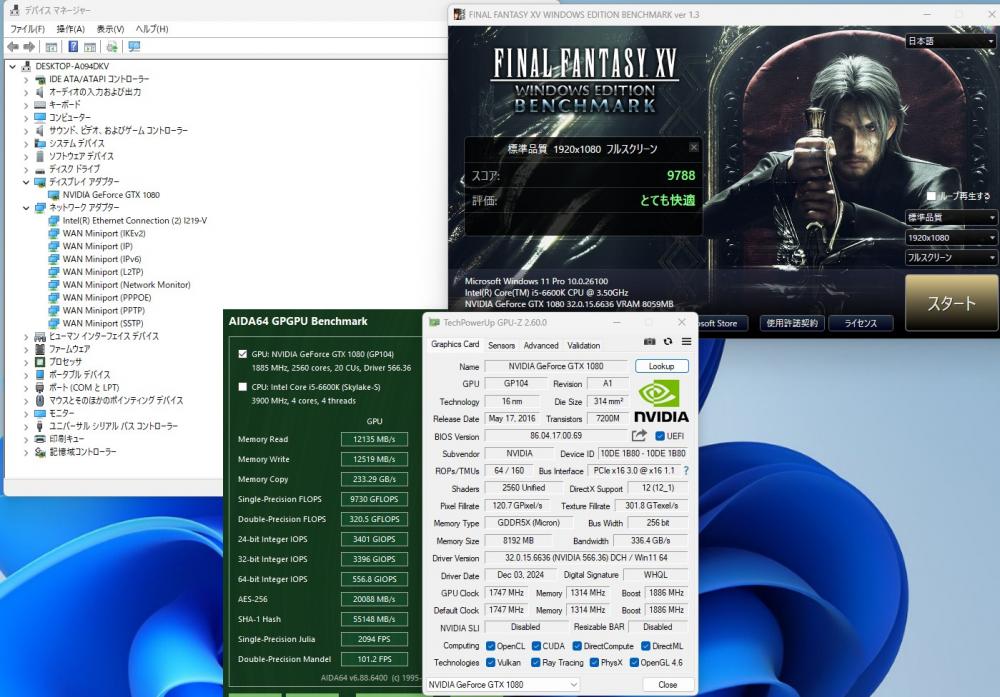
Task: Click the Final Fantasy XV benchmark title icon
Action: click(459, 14)
